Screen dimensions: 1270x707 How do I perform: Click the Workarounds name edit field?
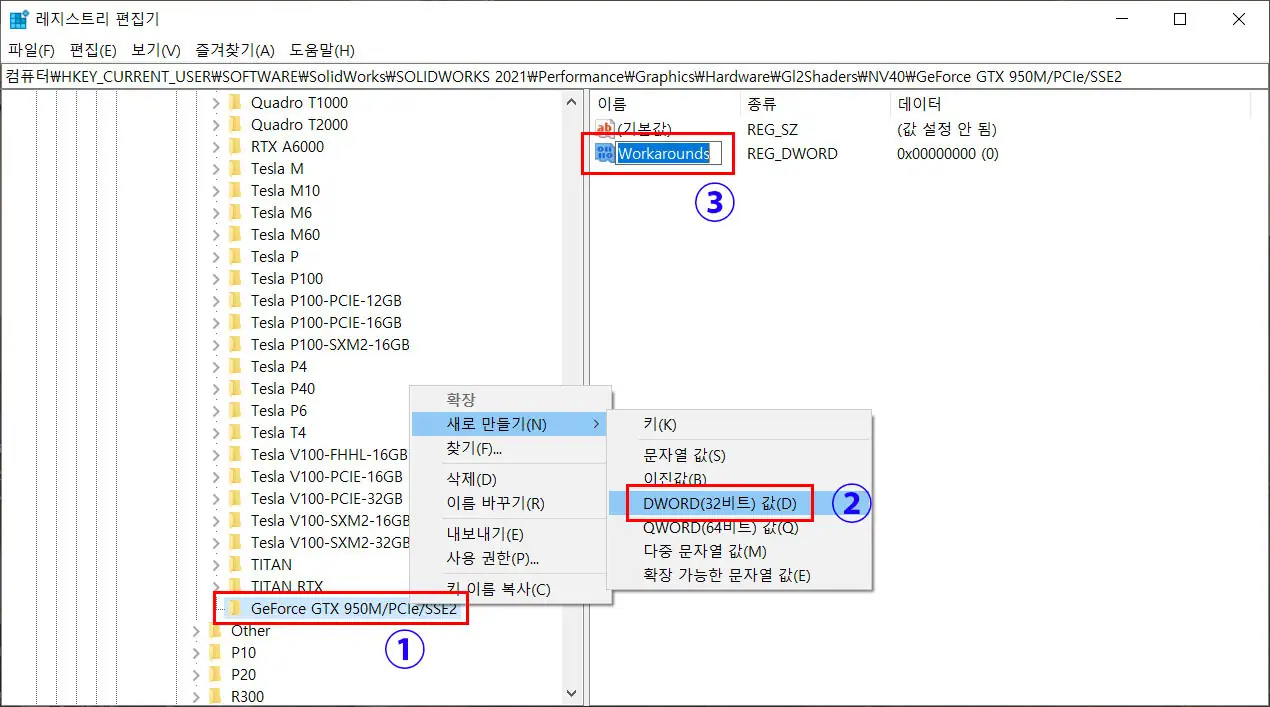(668, 153)
